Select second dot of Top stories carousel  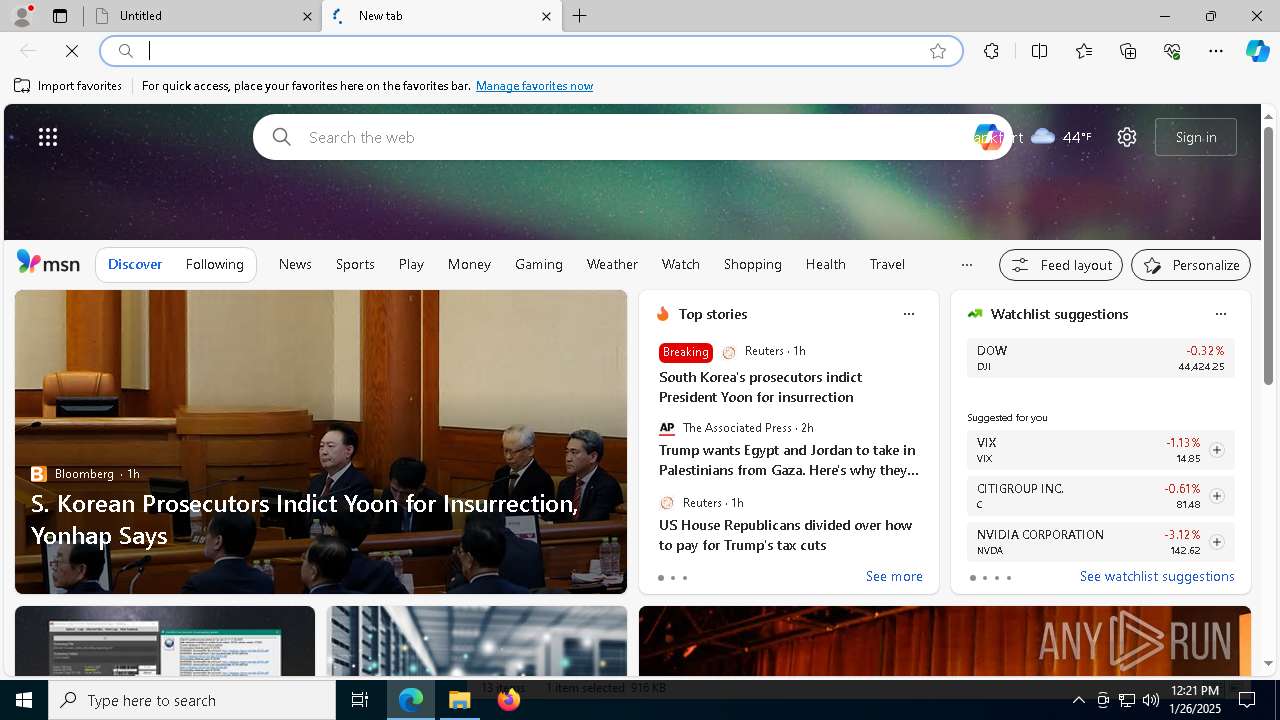point(673,578)
